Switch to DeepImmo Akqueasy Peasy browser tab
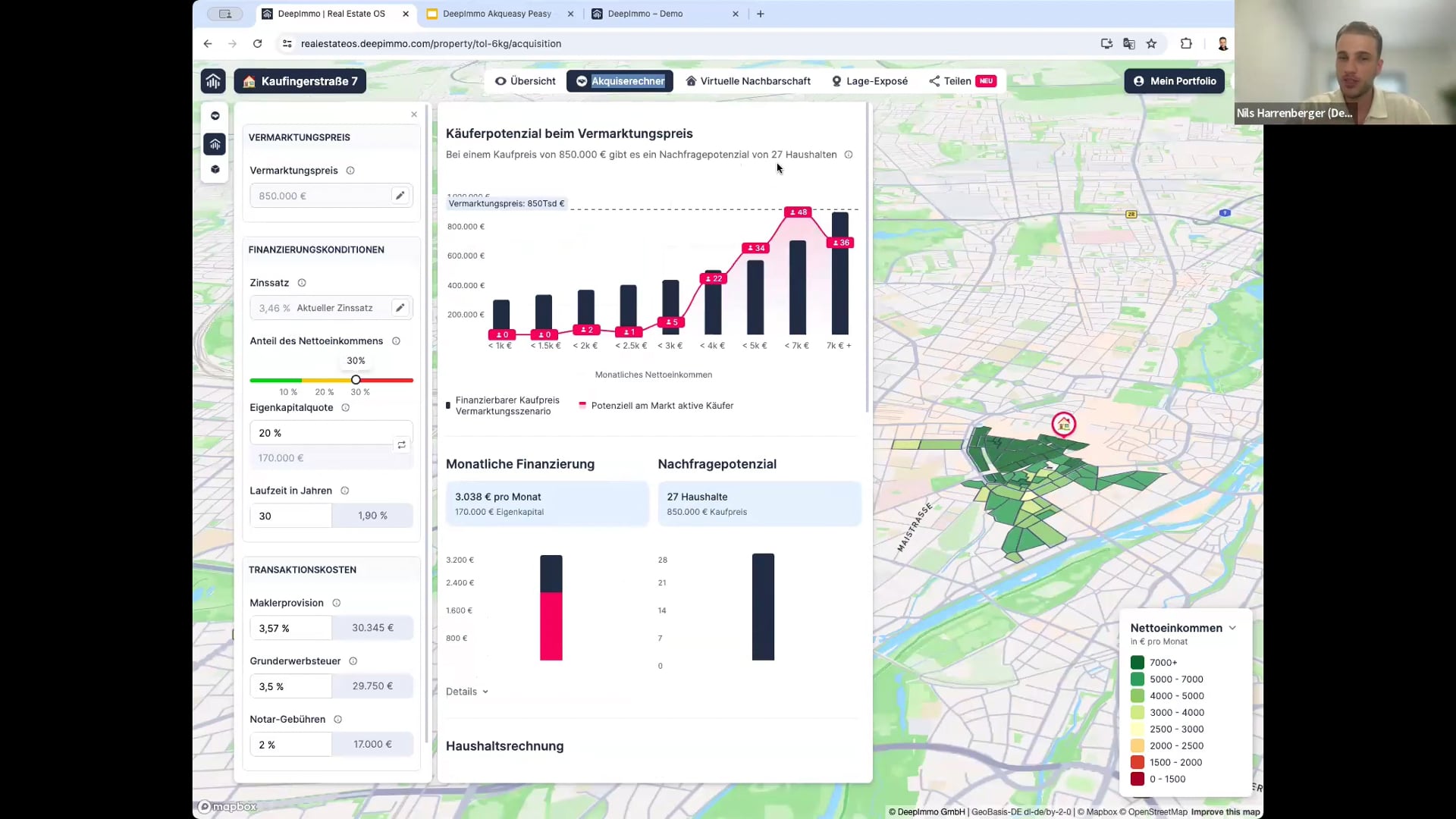Viewport: 1456px width, 819px height. coord(497,14)
